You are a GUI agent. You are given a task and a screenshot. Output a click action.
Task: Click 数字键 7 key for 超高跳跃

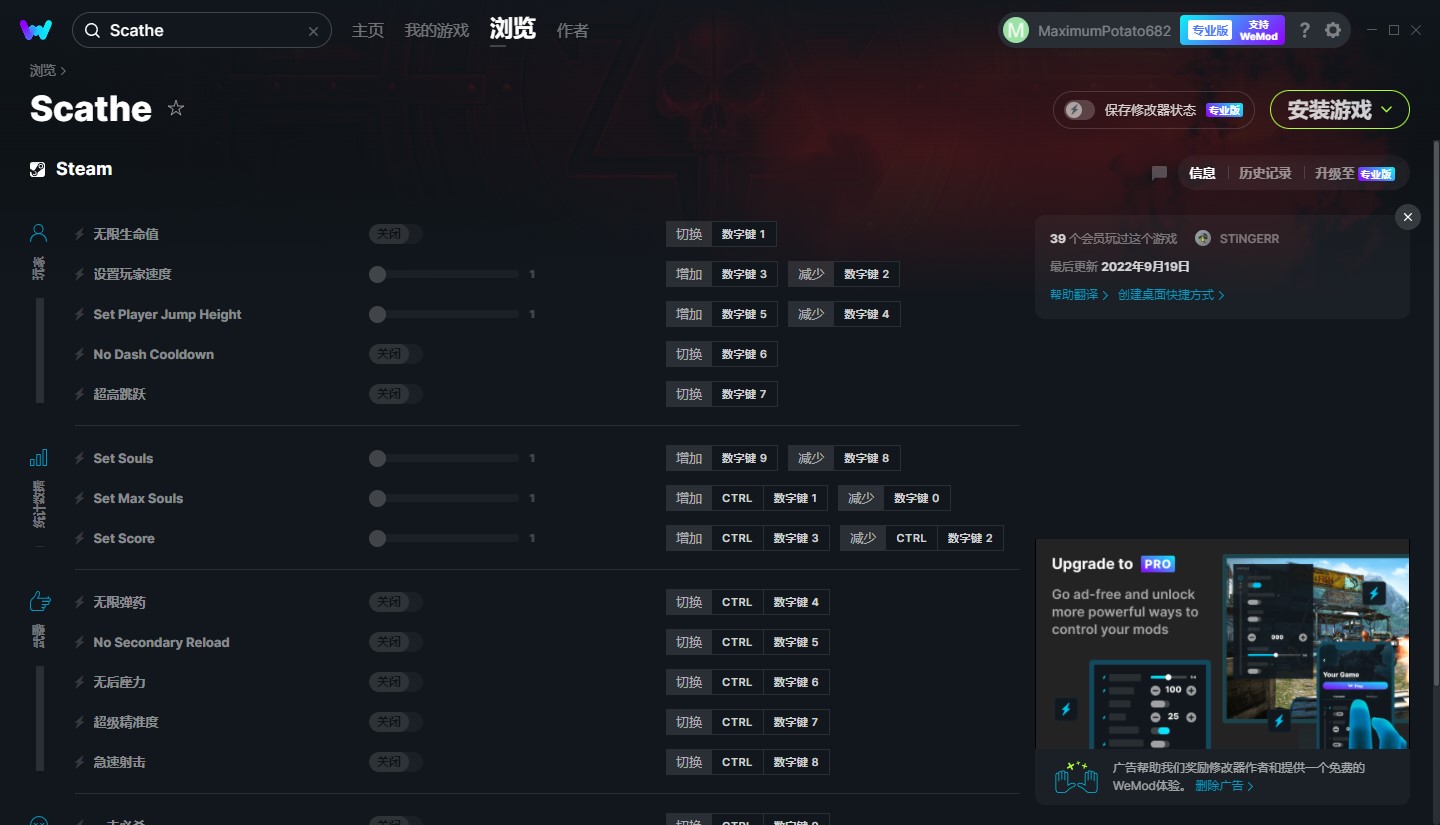tap(744, 394)
